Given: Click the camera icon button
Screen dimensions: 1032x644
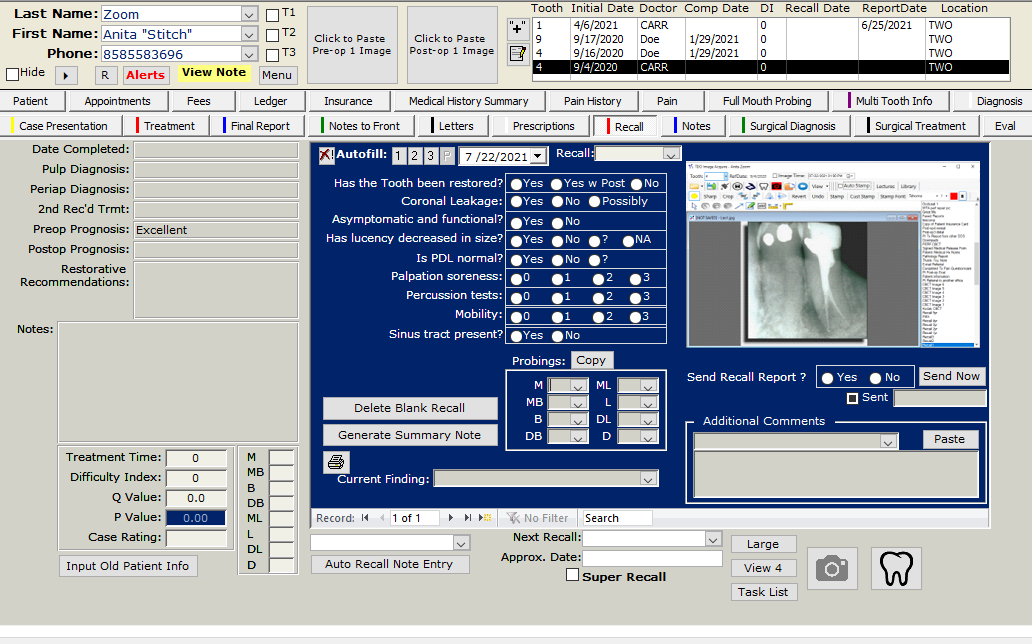Looking at the screenshot, I should tap(832, 569).
